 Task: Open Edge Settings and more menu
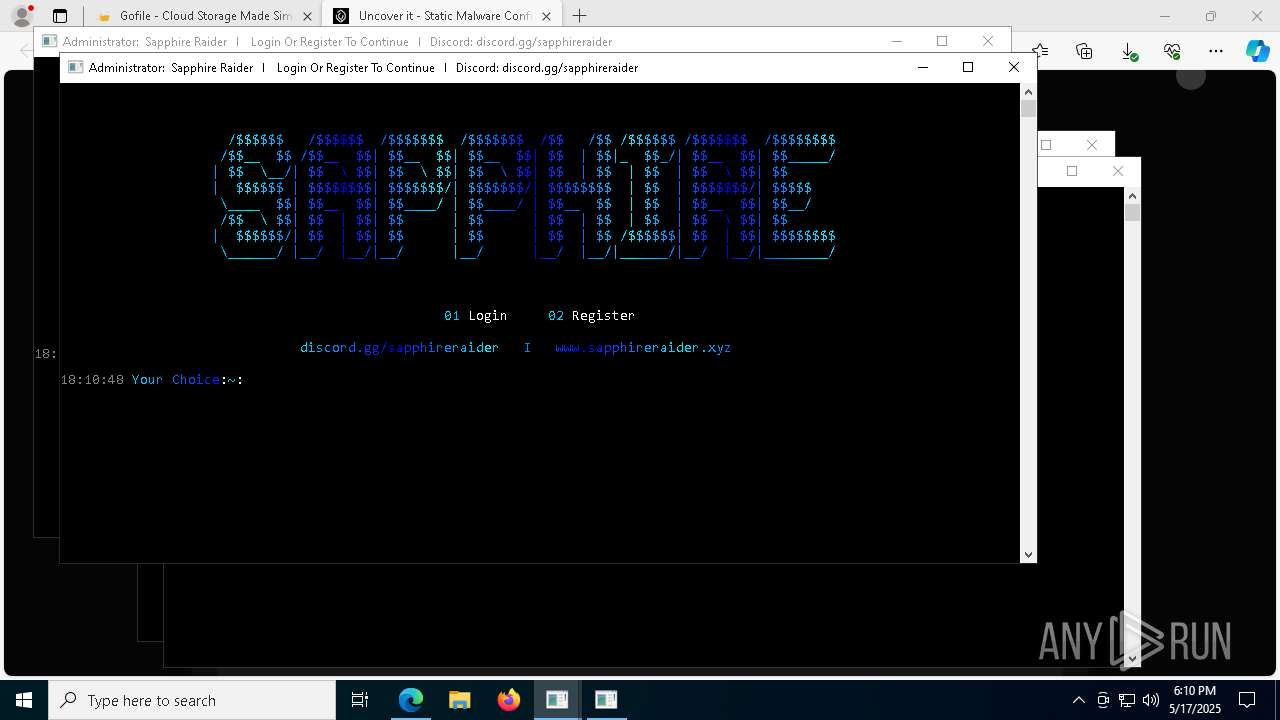point(1216,51)
